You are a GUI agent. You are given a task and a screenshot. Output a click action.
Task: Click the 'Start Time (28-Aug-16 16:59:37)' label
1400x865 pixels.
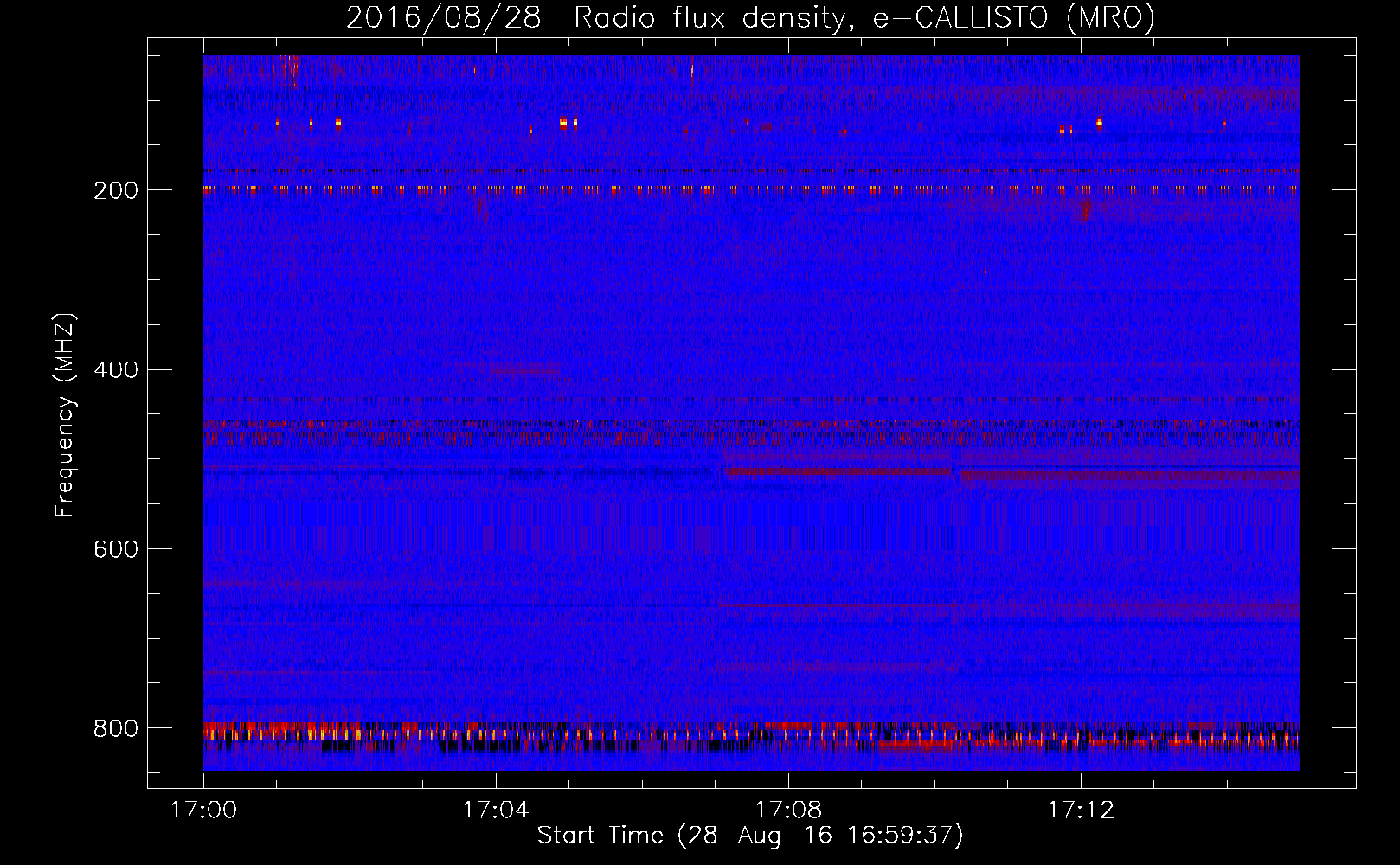pyautogui.click(x=750, y=836)
